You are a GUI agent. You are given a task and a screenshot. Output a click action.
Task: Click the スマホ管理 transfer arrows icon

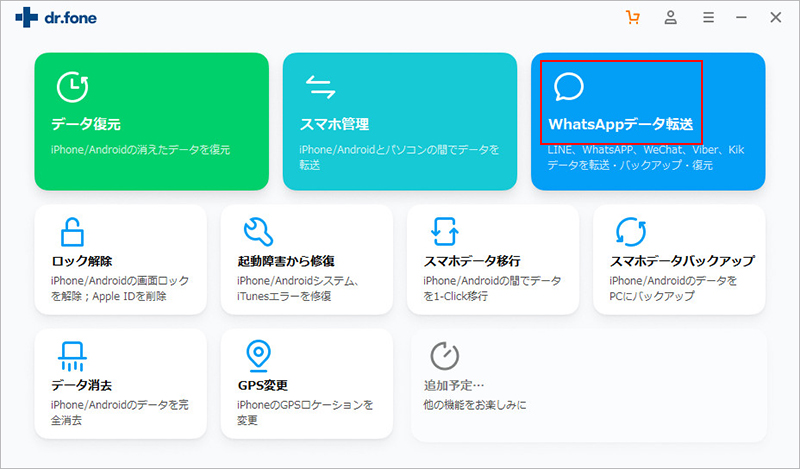(320, 86)
